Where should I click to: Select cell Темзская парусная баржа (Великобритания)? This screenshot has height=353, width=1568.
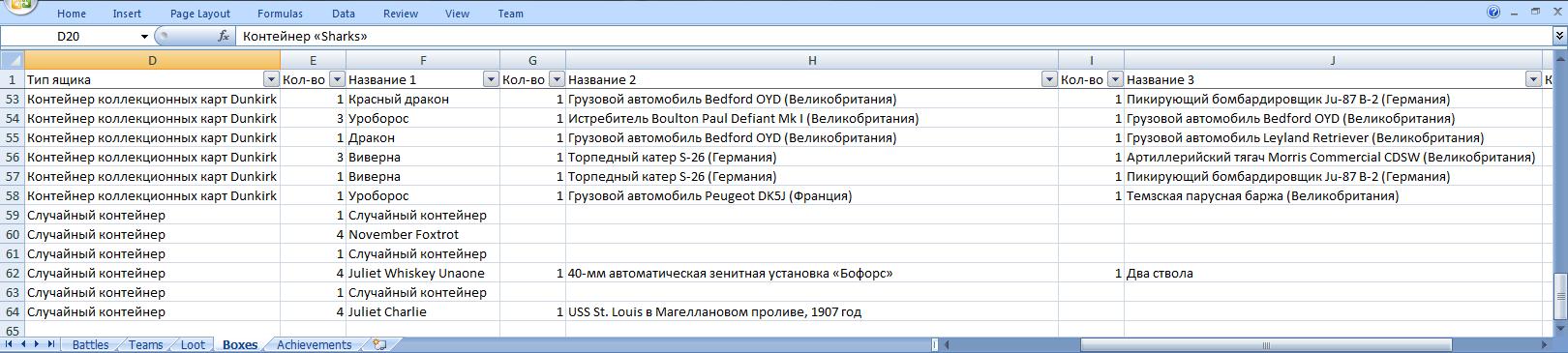1333,195
